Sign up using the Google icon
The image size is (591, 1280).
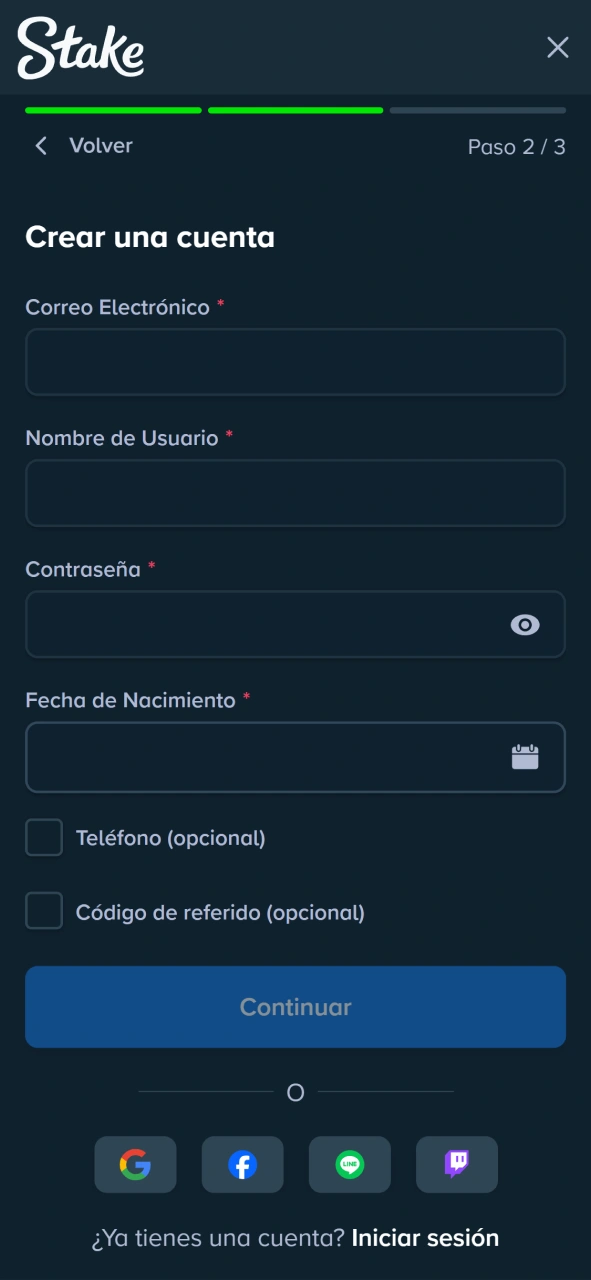click(135, 1164)
